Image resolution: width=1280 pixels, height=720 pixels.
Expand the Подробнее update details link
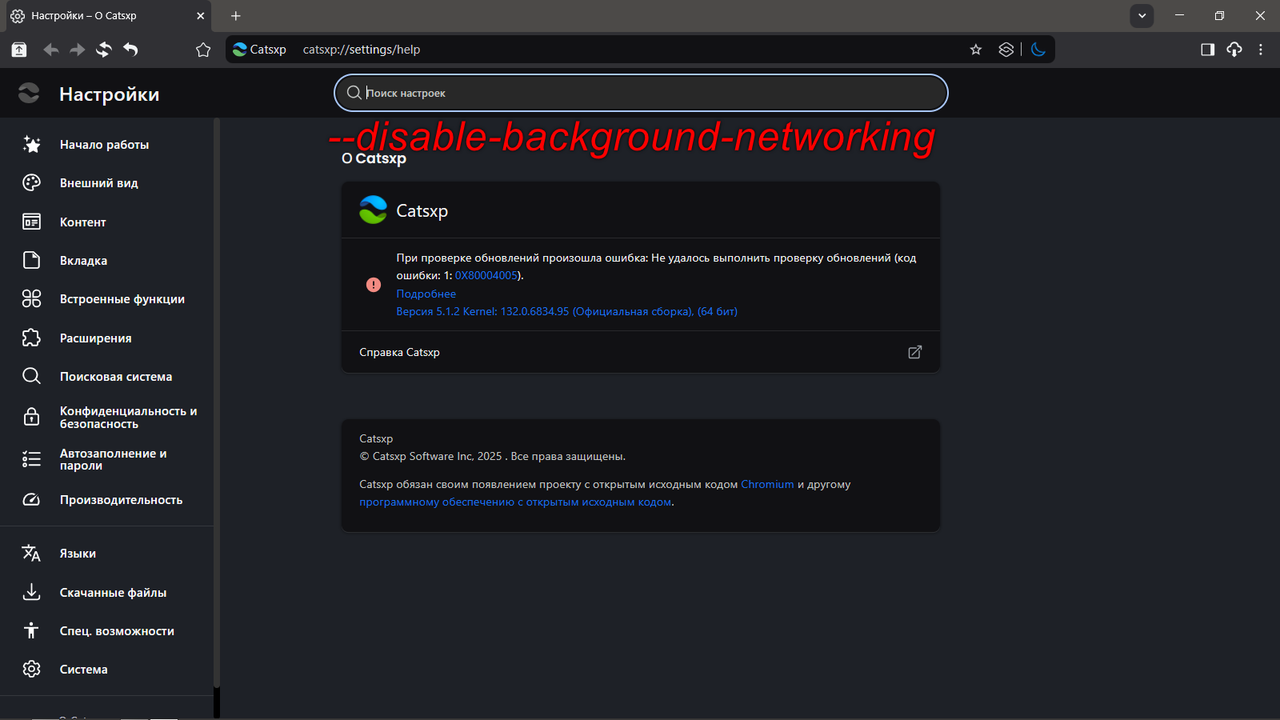coord(425,293)
